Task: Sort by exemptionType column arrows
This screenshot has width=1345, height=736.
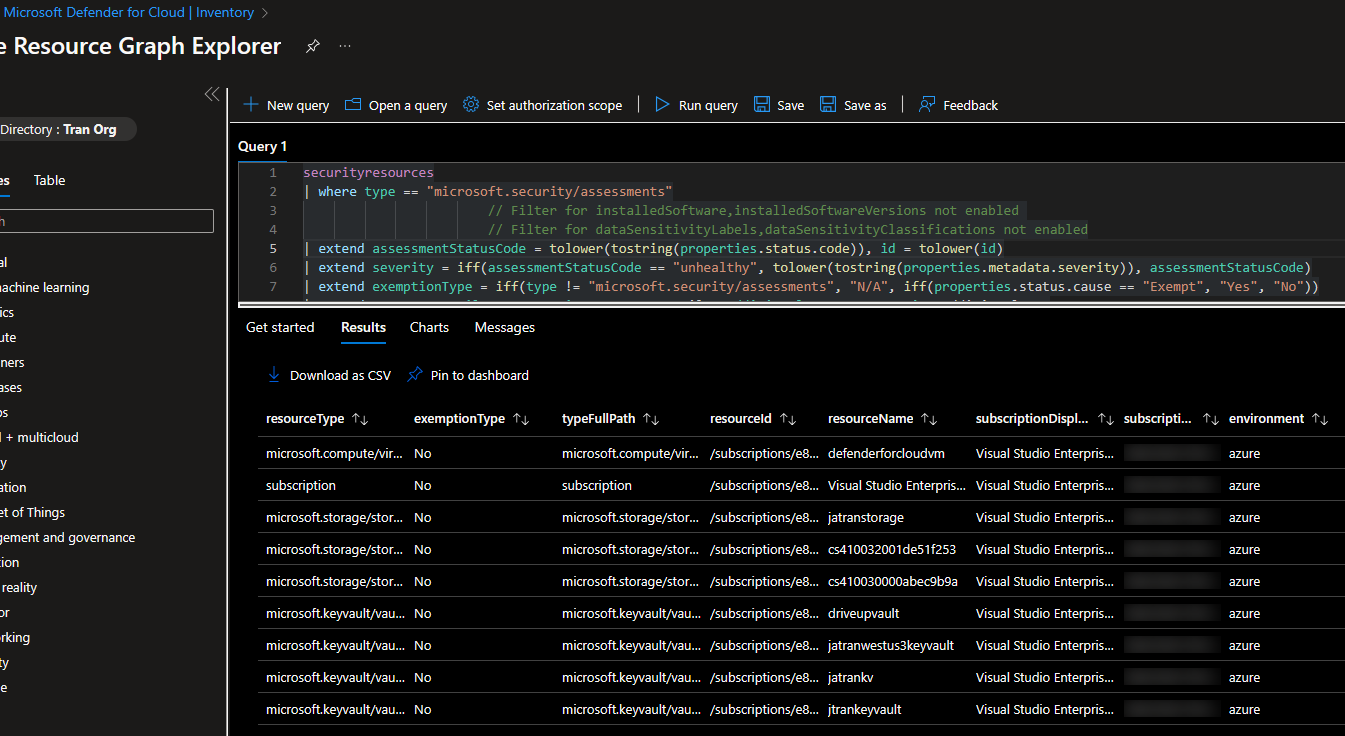Action: pyautogui.click(x=521, y=419)
